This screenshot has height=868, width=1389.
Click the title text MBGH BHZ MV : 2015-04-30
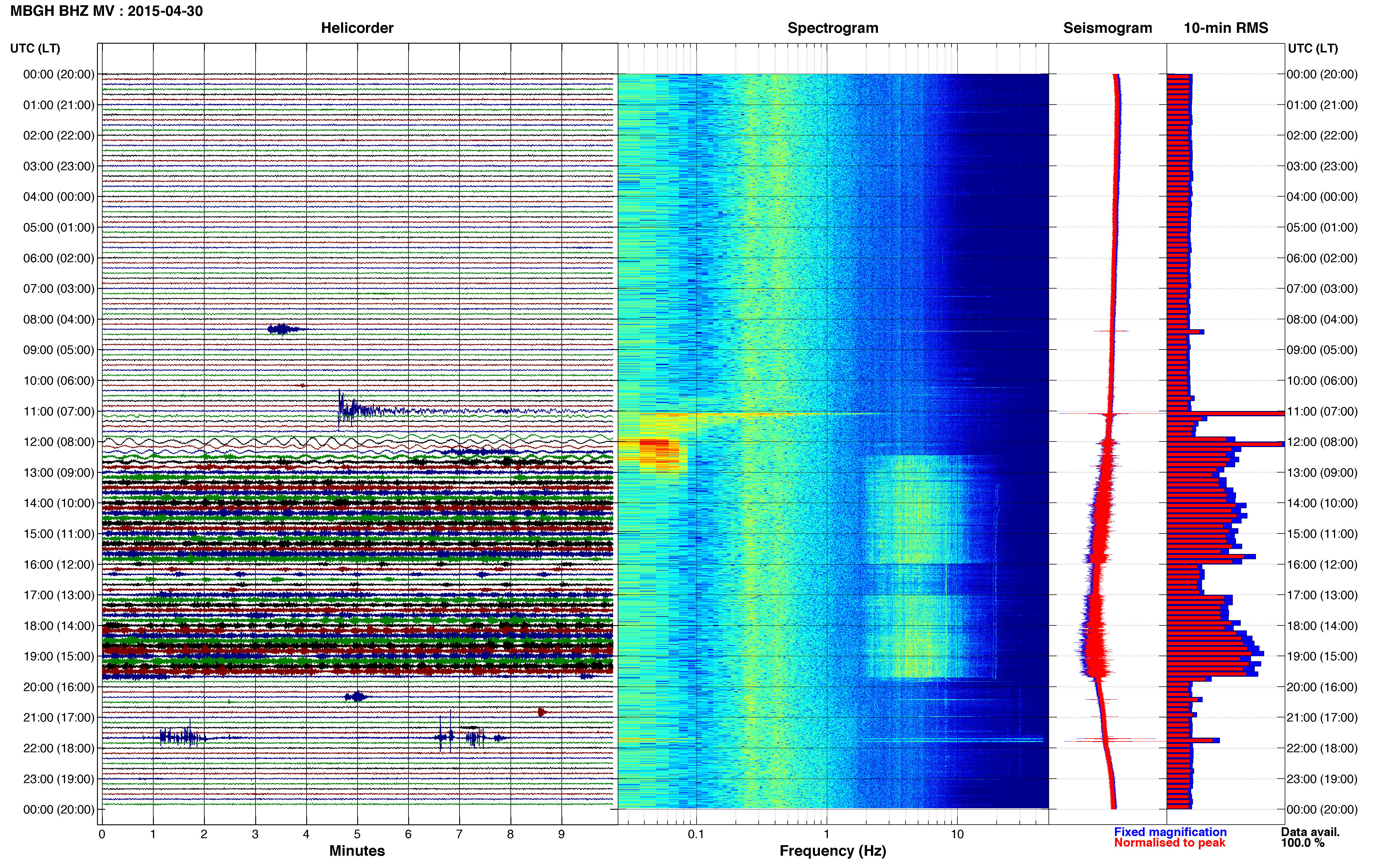tap(106, 11)
